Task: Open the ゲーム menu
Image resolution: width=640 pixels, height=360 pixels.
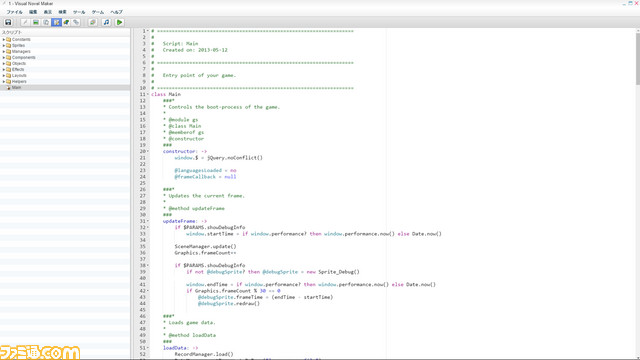Action: coord(98,12)
